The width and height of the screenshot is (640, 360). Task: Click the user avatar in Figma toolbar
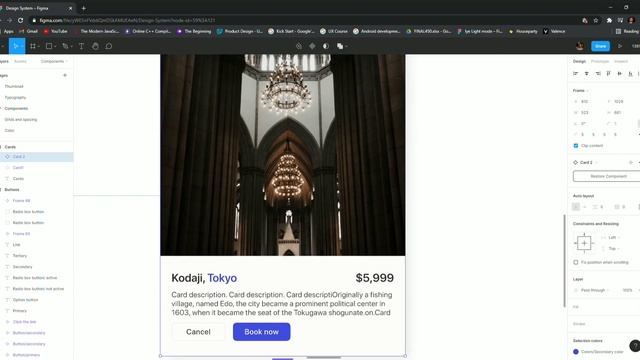(580, 46)
